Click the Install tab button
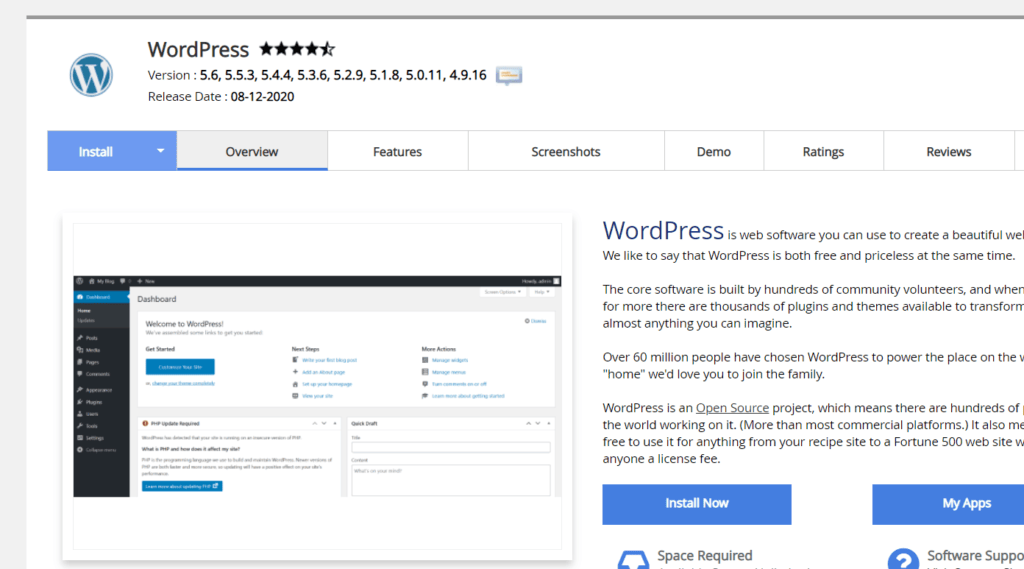Viewport: 1024px width, 569px height. tap(96, 152)
